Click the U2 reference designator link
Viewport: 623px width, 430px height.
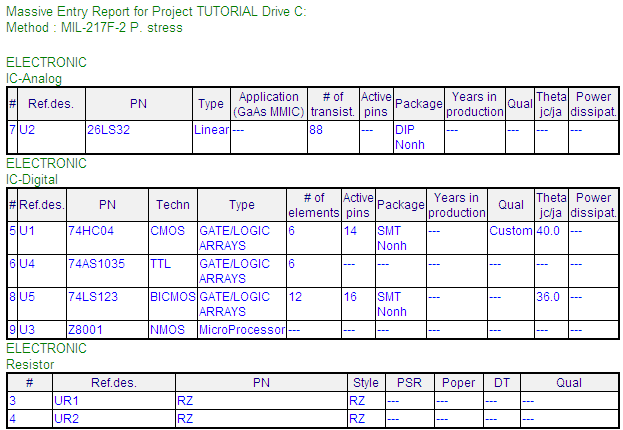coord(28,129)
